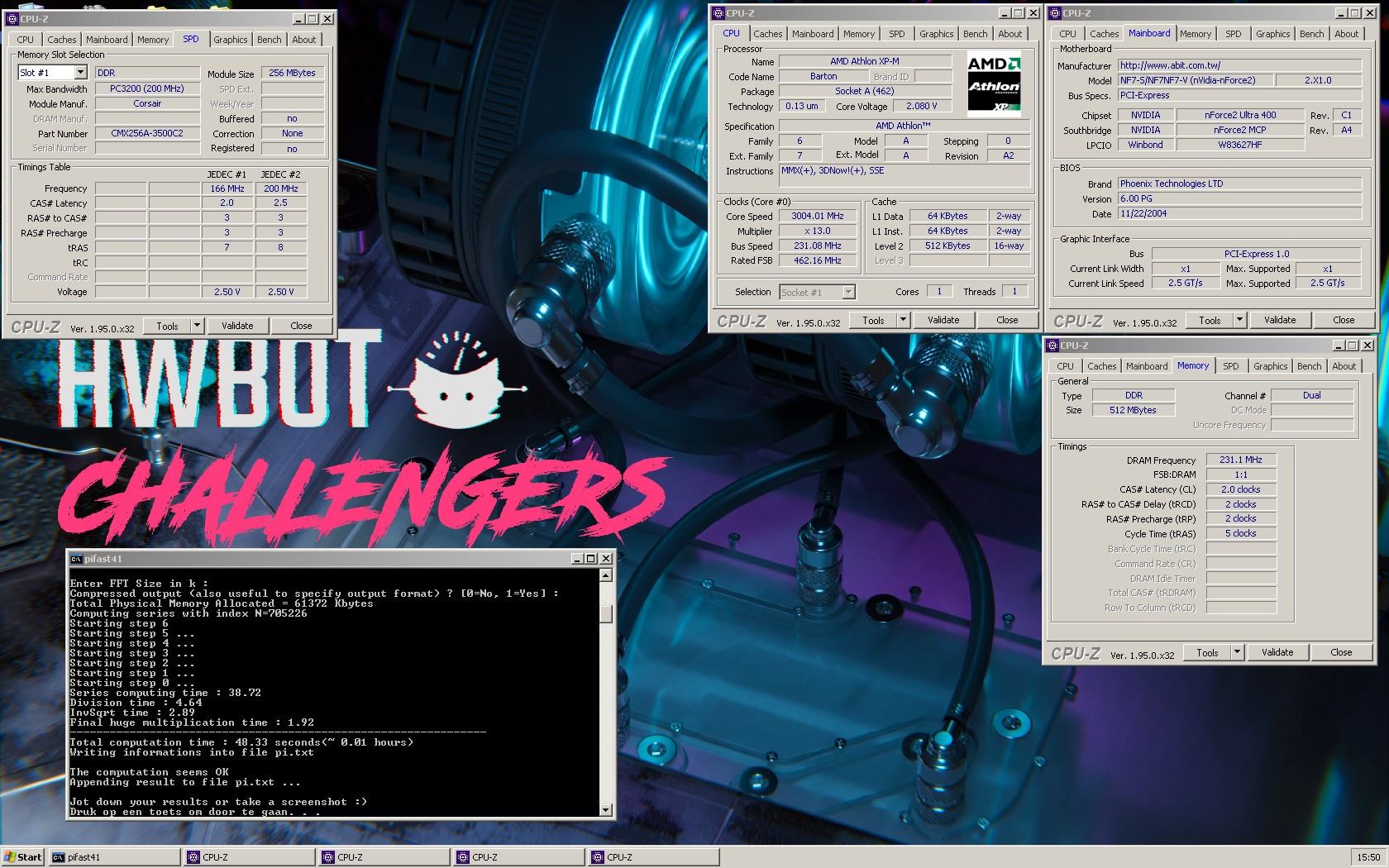Open Slot #1 memory slot dropdown
This screenshot has width=1389, height=868.
80,73
